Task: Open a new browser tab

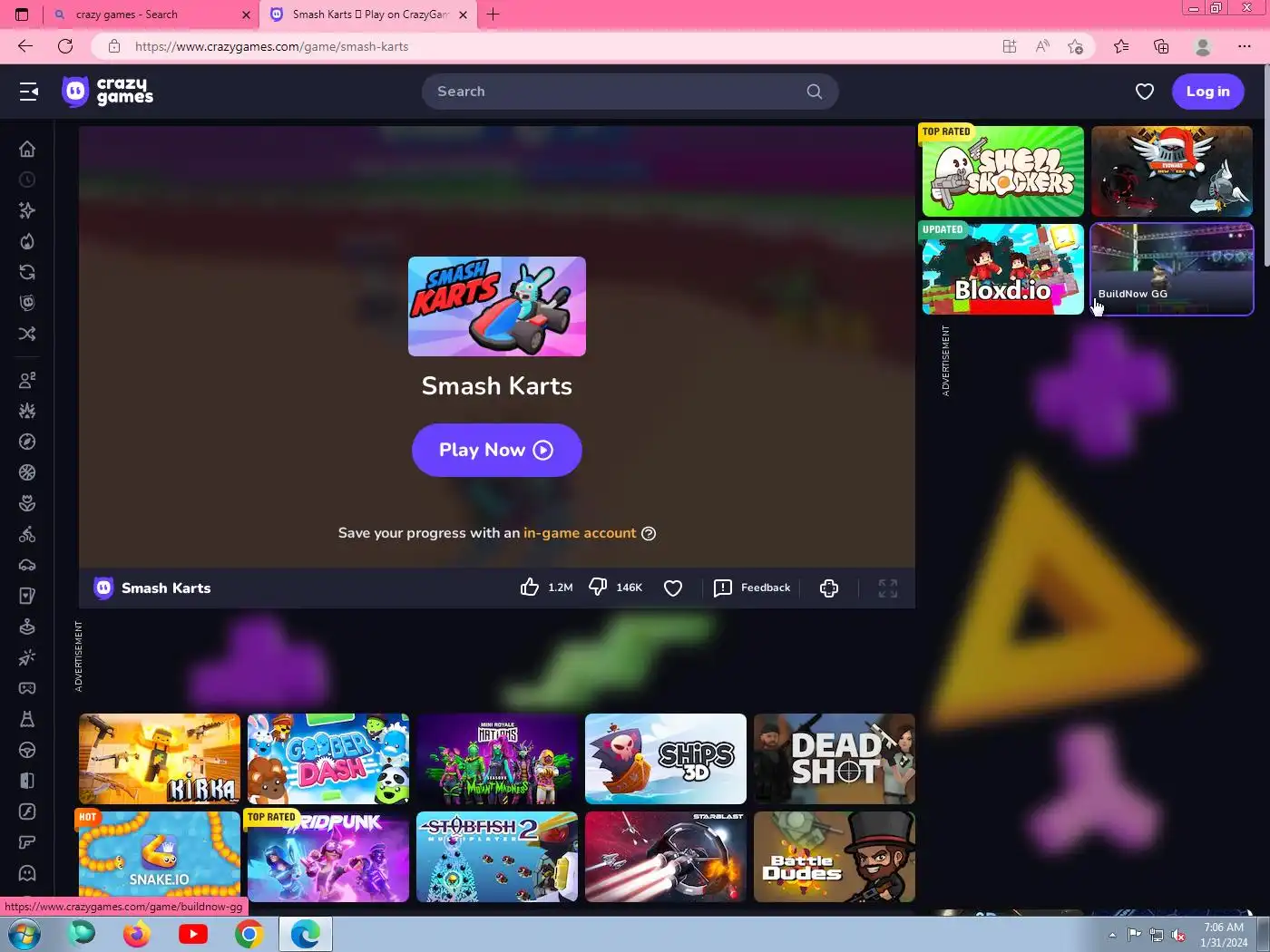Action: (493, 15)
